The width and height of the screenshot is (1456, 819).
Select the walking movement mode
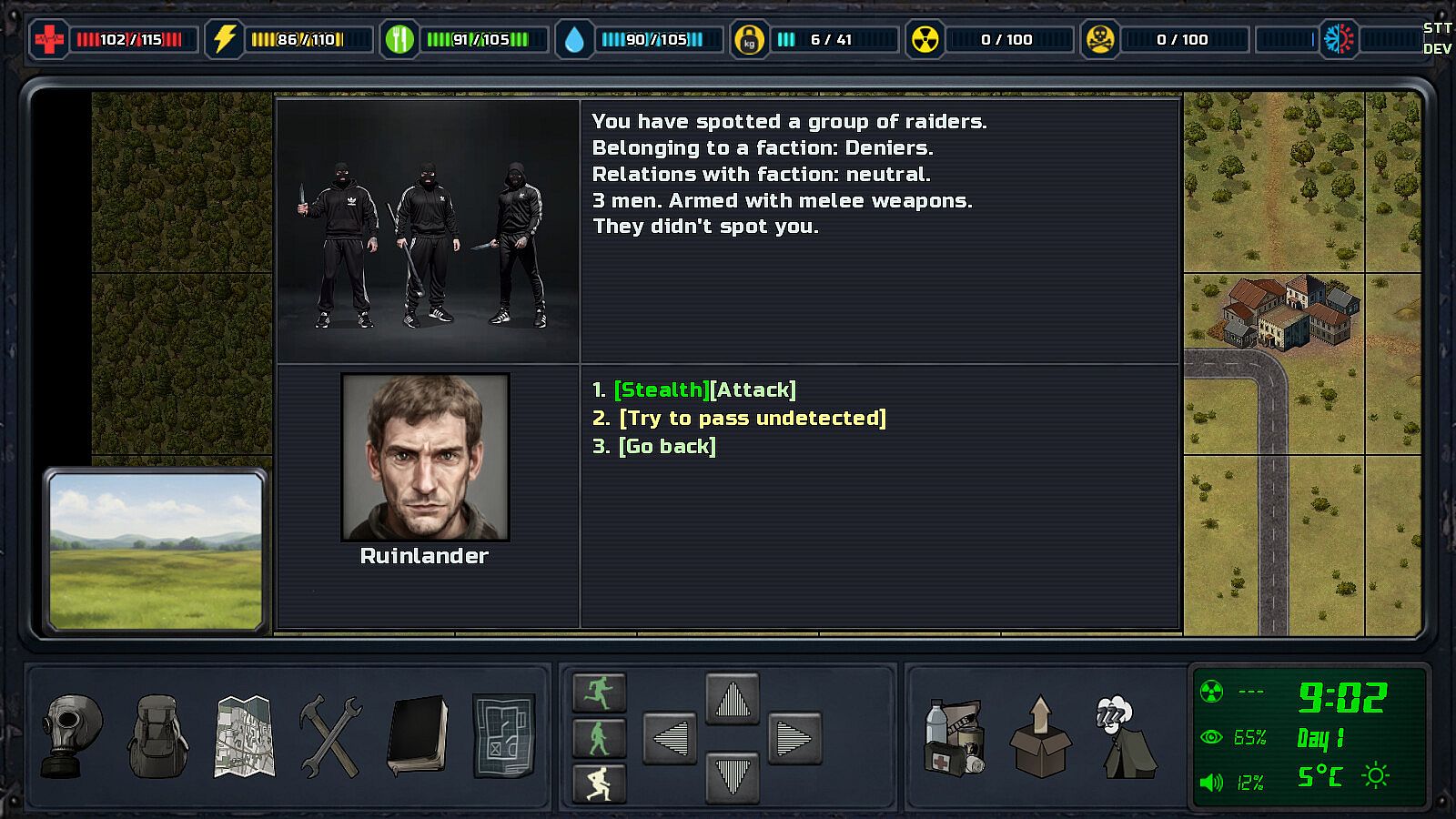[599, 738]
